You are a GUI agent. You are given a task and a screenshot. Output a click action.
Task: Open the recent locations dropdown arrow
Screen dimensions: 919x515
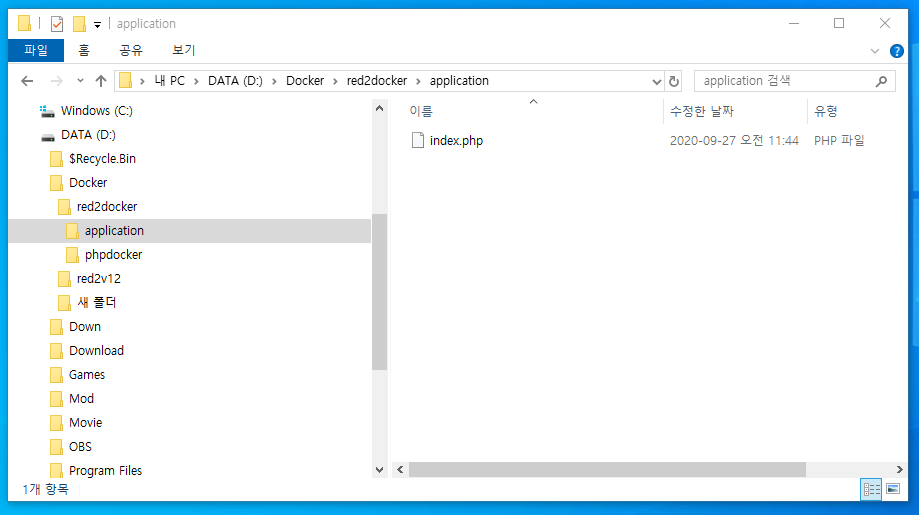pos(80,81)
